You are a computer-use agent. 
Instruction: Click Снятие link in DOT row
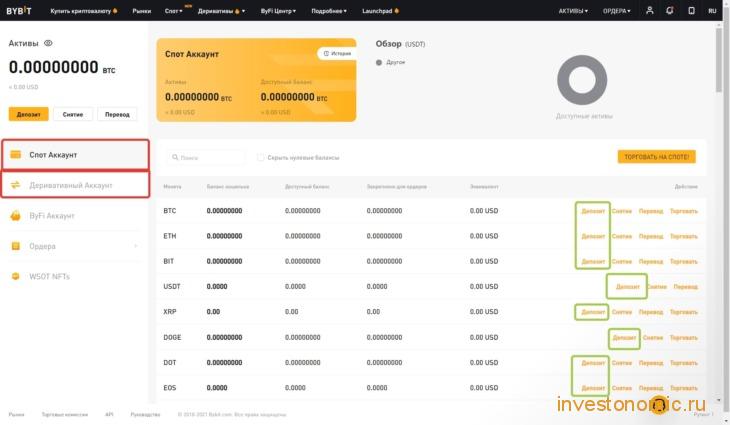tap(622, 363)
